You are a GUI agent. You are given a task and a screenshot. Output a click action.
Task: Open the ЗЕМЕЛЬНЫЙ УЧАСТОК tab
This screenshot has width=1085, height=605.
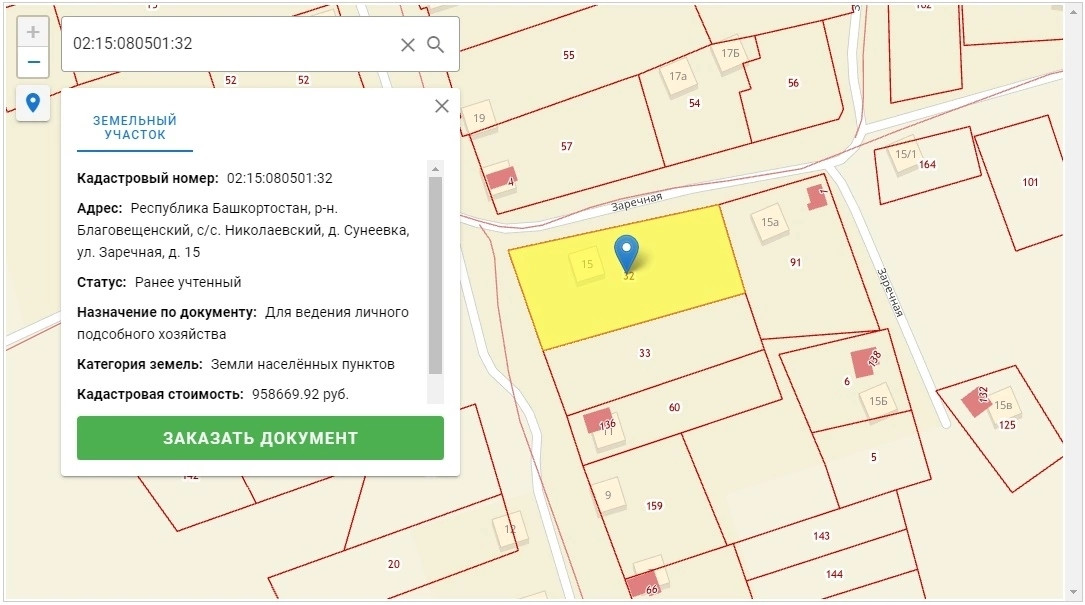coord(135,127)
